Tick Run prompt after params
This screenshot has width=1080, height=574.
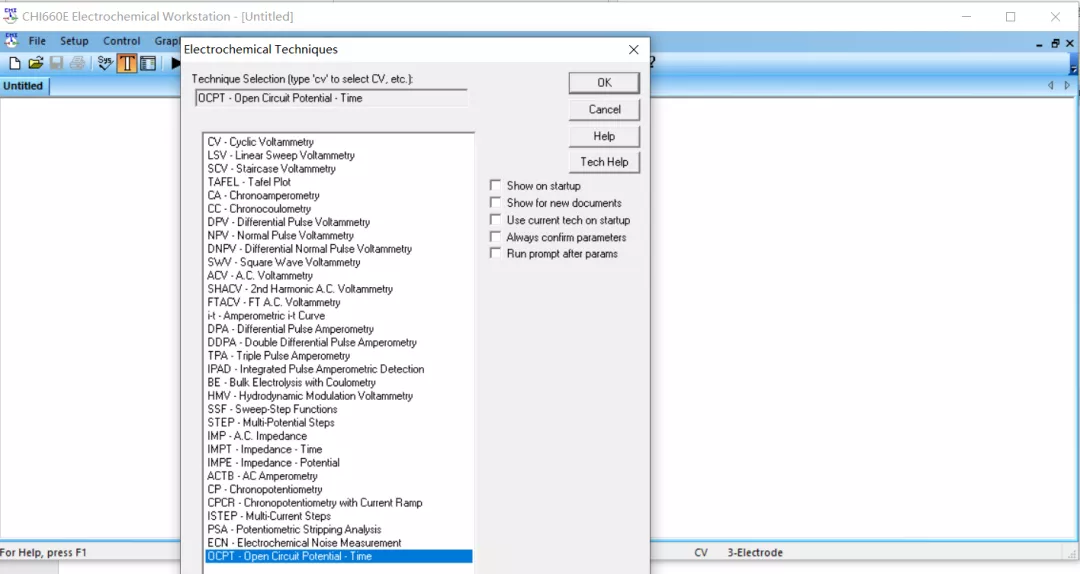pyautogui.click(x=495, y=254)
